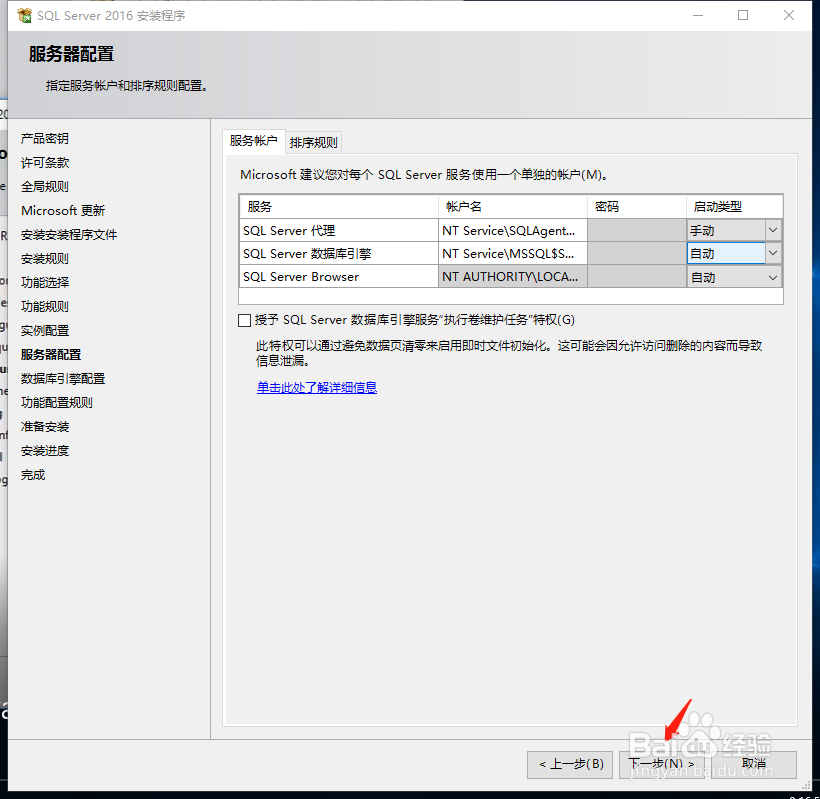This screenshot has height=799, width=820.
Task: Switch to the 排序规则 tab
Action: pyautogui.click(x=314, y=142)
